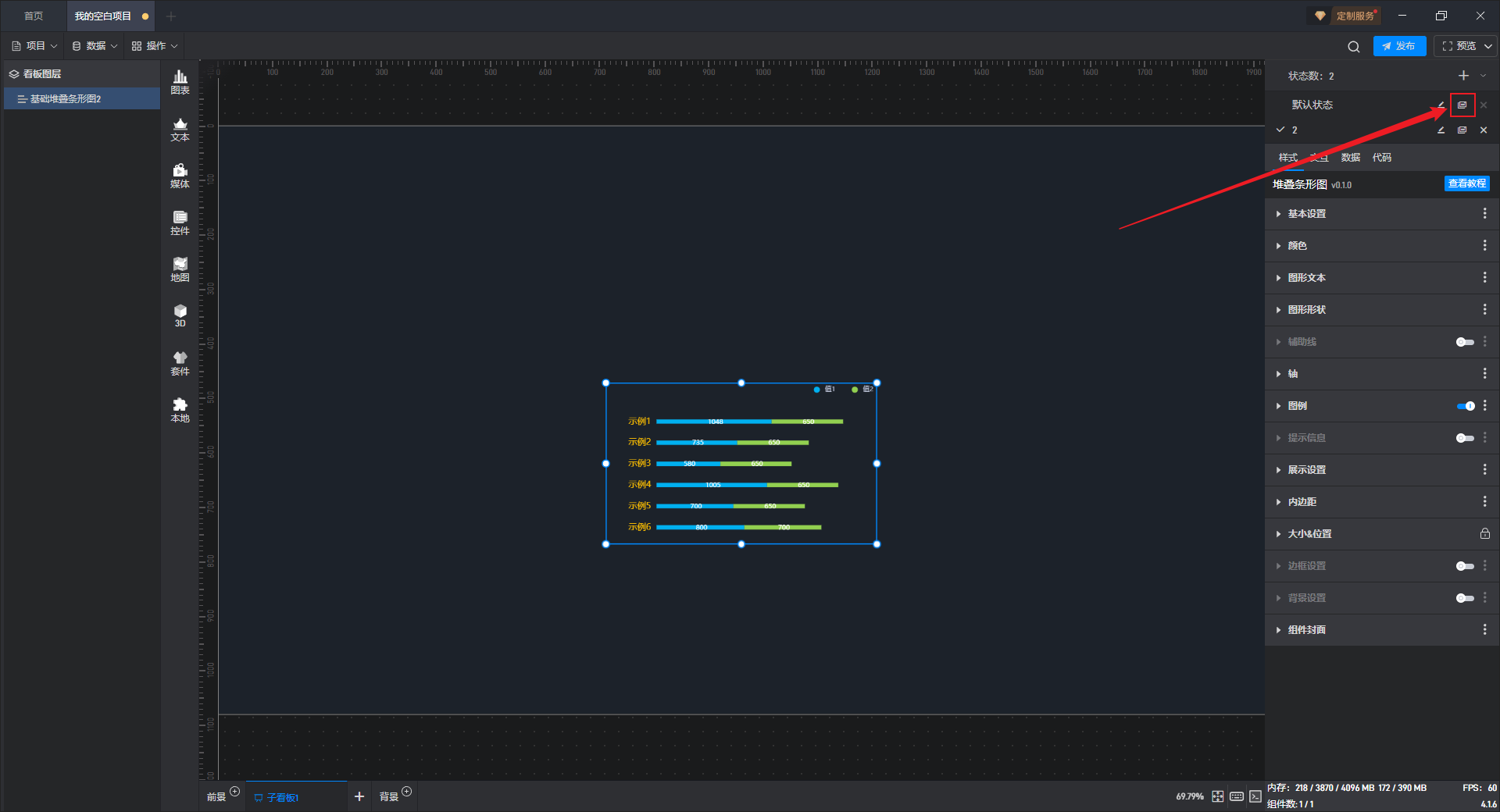Click the 查看教程 tutorial button
Screen dimensions: 1500x812
(1466, 183)
